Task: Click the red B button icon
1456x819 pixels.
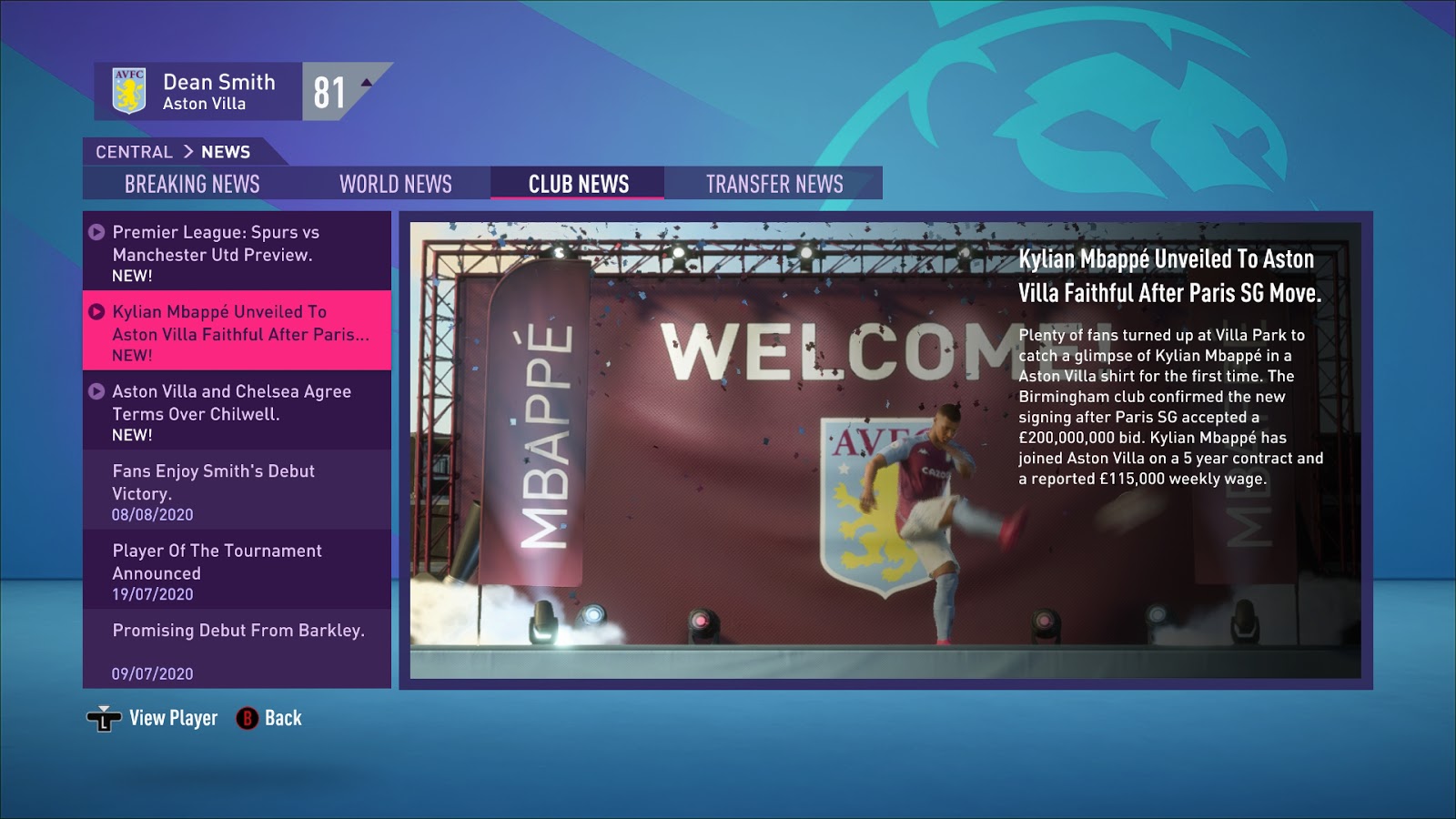Action: coord(247,719)
